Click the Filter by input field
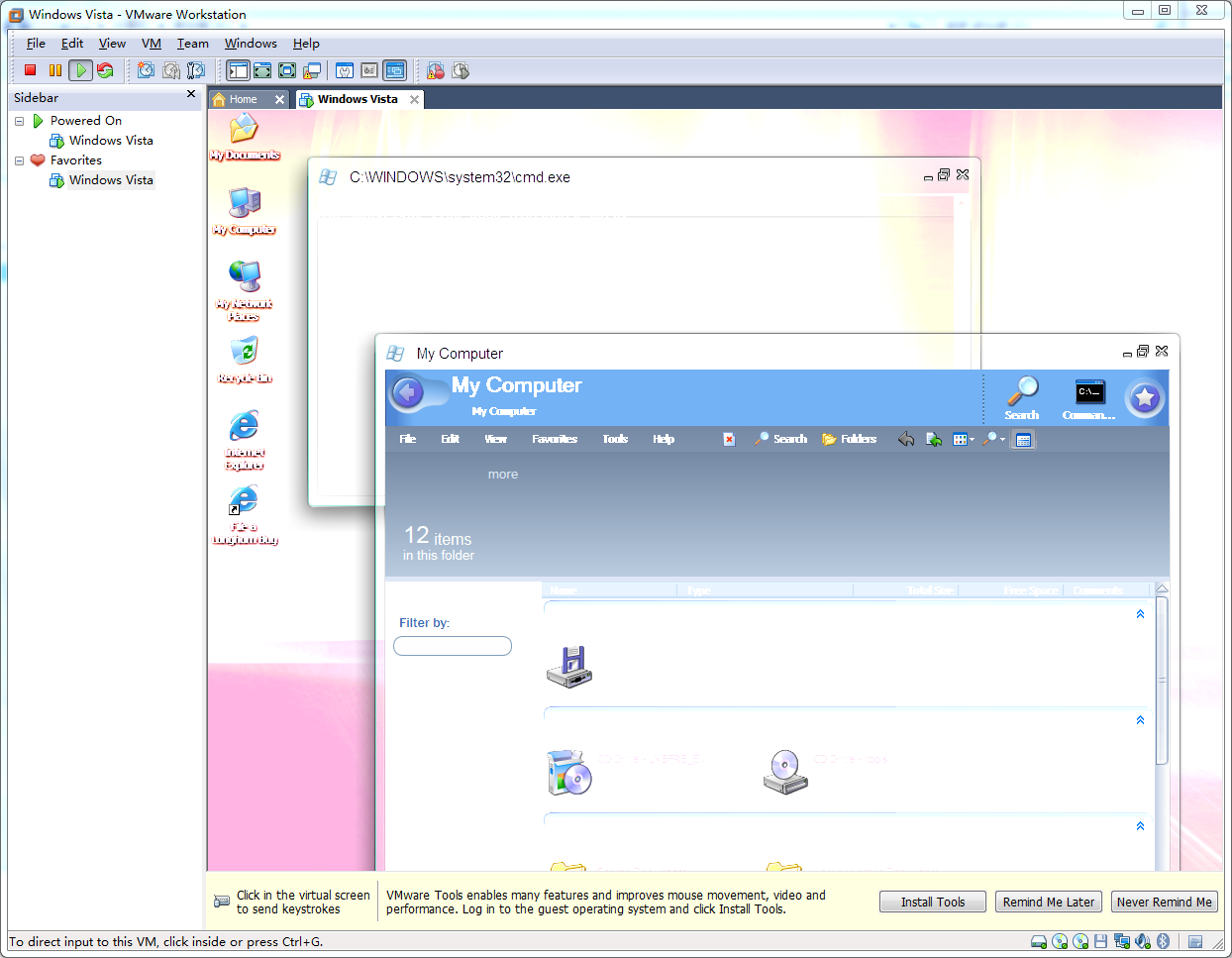The image size is (1232, 958). pyautogui.click(x=453, y=646)
